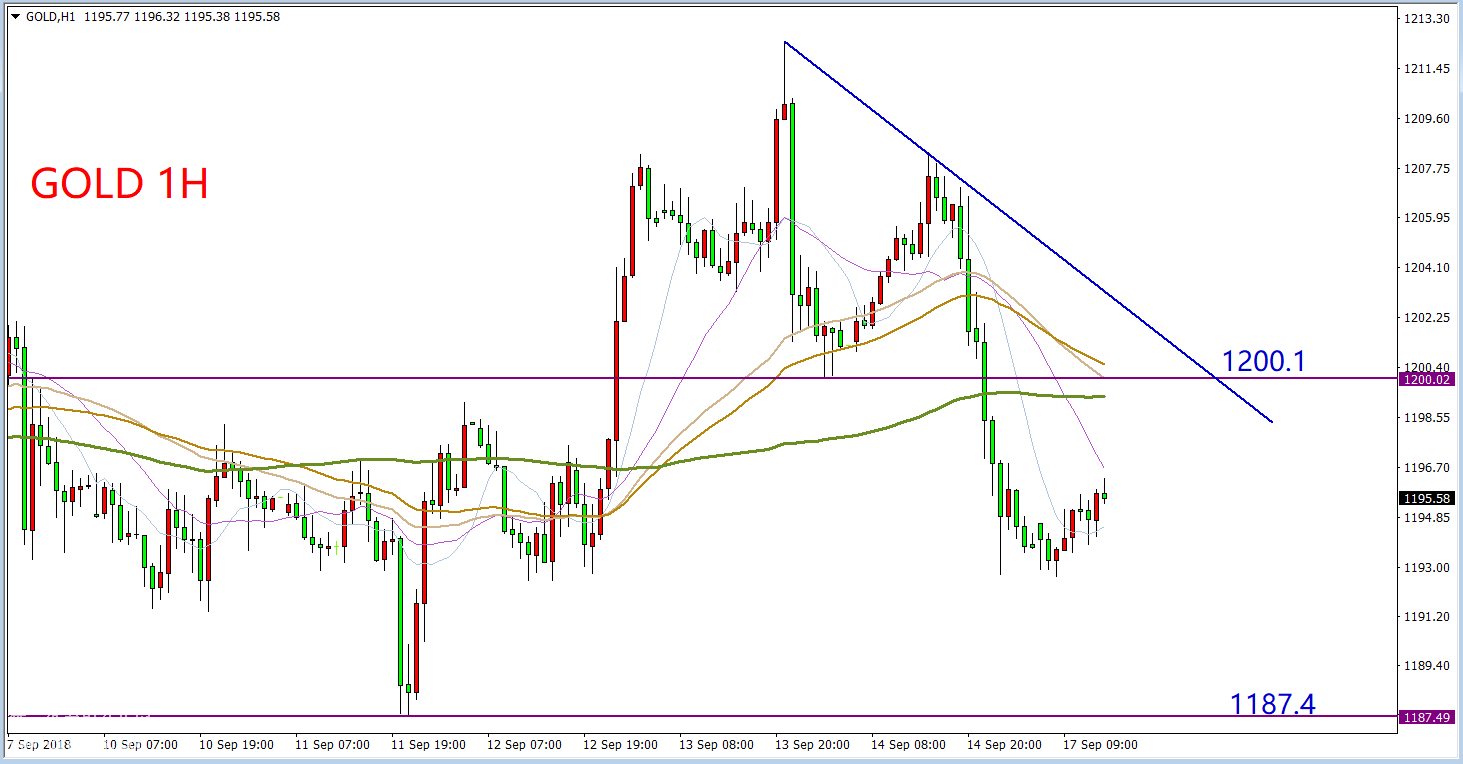
Task: Click the 11 Sep 07:00 time label
Action: pos(333,745)
